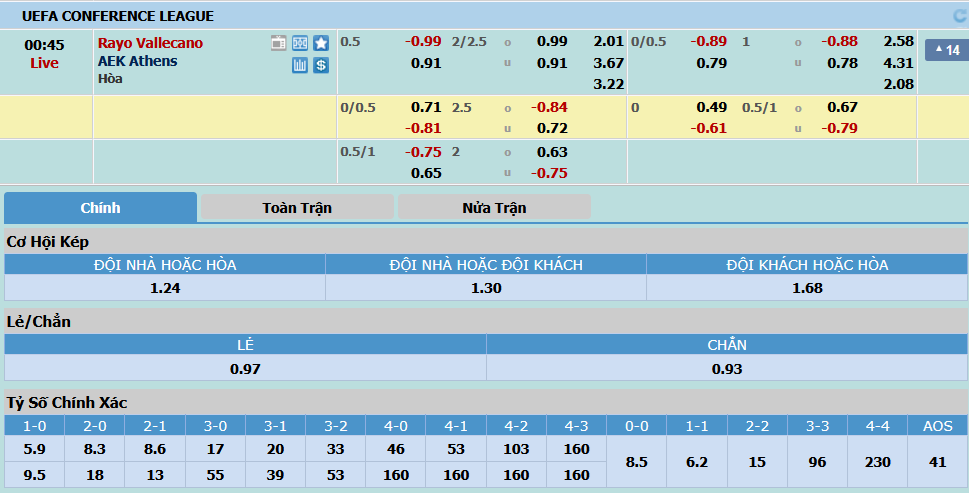The height and width of the screenshot is (493, 969).
Task: Switch to the Toàn Trận tab
Action: [297, 208]
